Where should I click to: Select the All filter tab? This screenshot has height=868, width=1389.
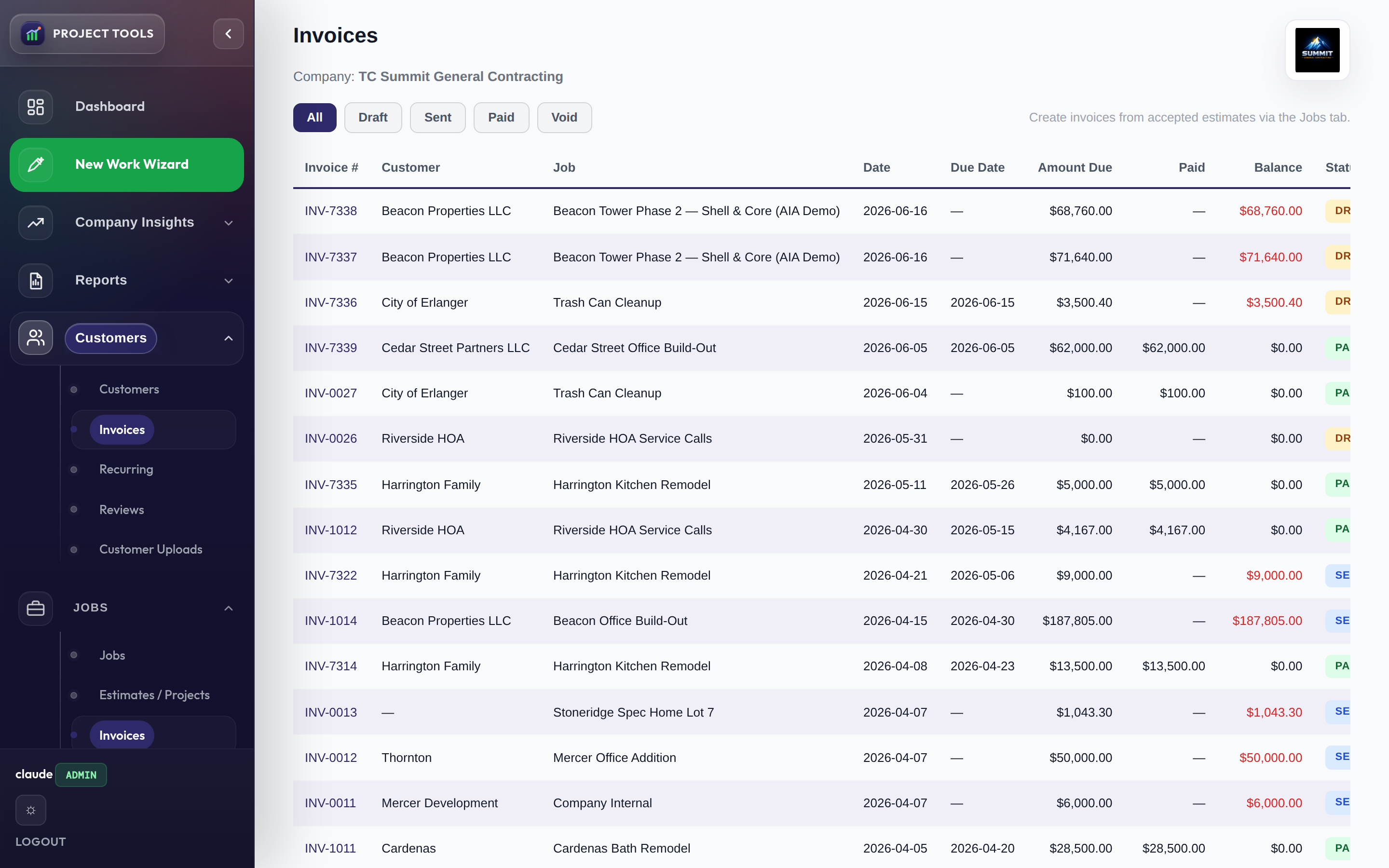tap(314, 118)
